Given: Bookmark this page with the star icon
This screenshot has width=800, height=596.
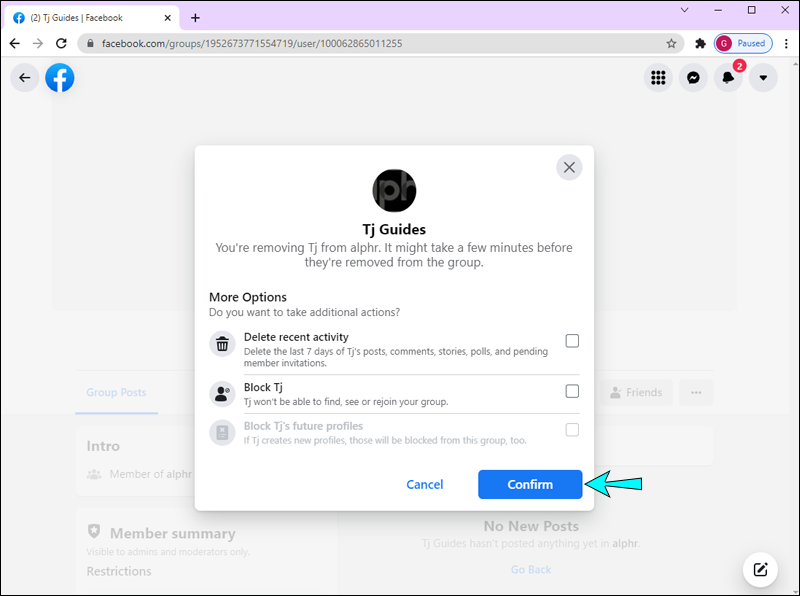Looking at the screenshot, I should click(x=671, y=43).
